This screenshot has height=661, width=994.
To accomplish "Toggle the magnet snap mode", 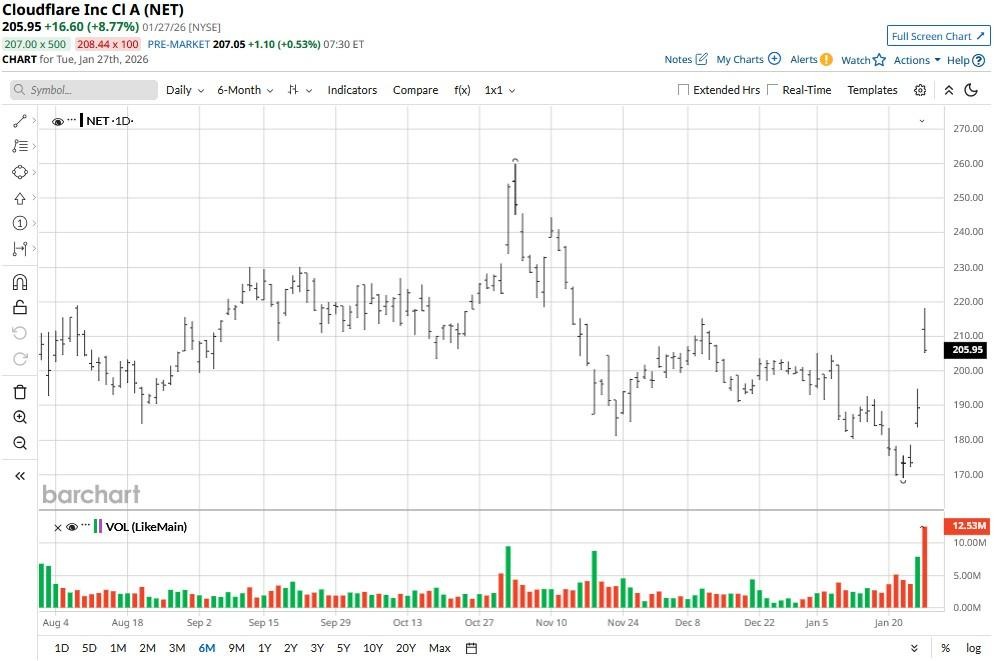I will [x=20, y=282].
